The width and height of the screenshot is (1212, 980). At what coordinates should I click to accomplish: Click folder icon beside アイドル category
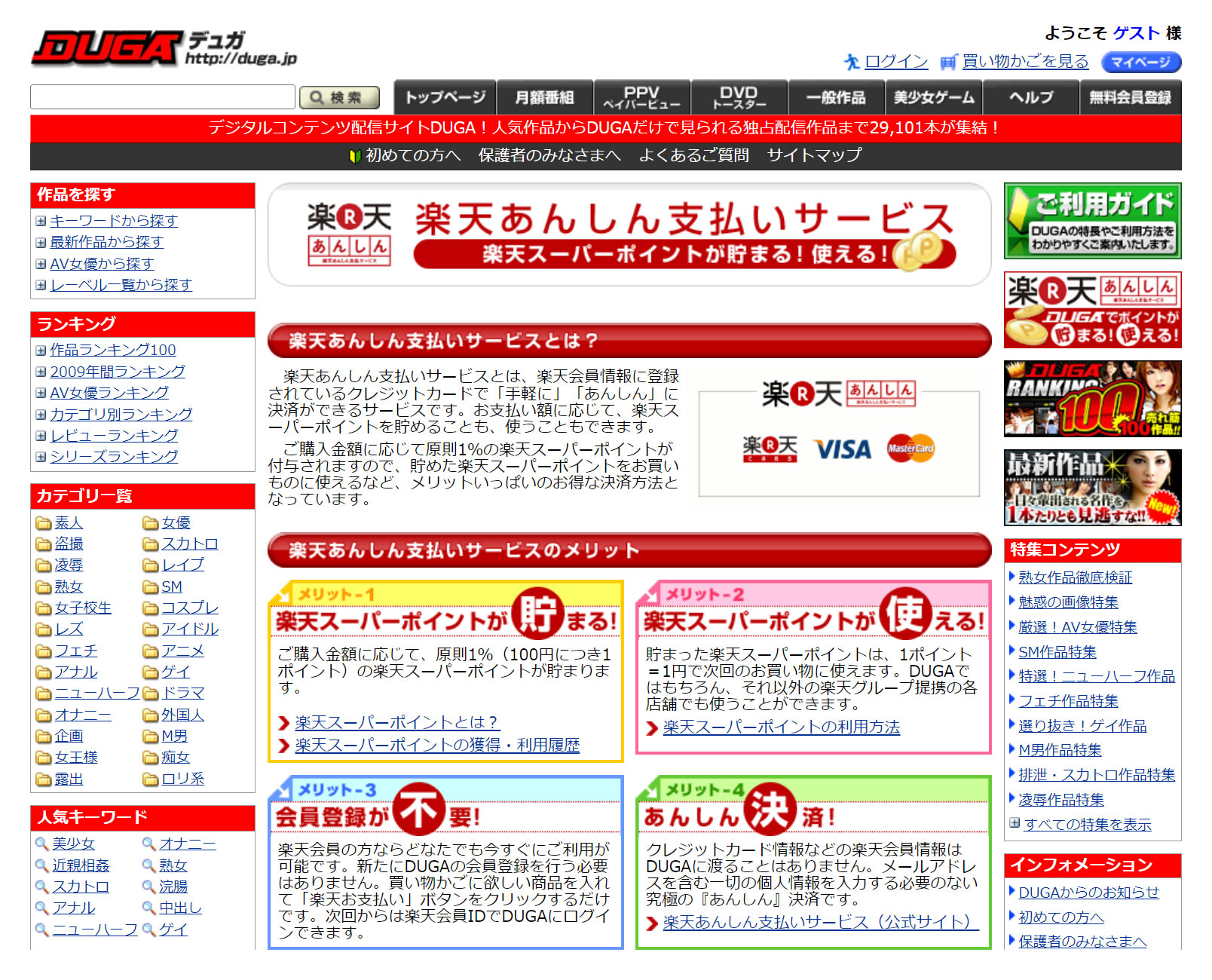pos(151,629)
